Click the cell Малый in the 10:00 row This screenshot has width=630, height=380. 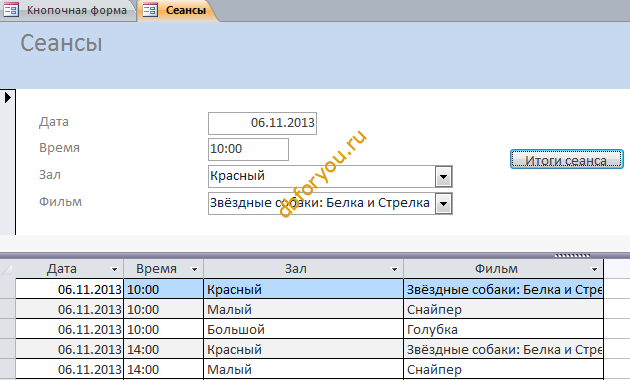click(x=303, y=309)
